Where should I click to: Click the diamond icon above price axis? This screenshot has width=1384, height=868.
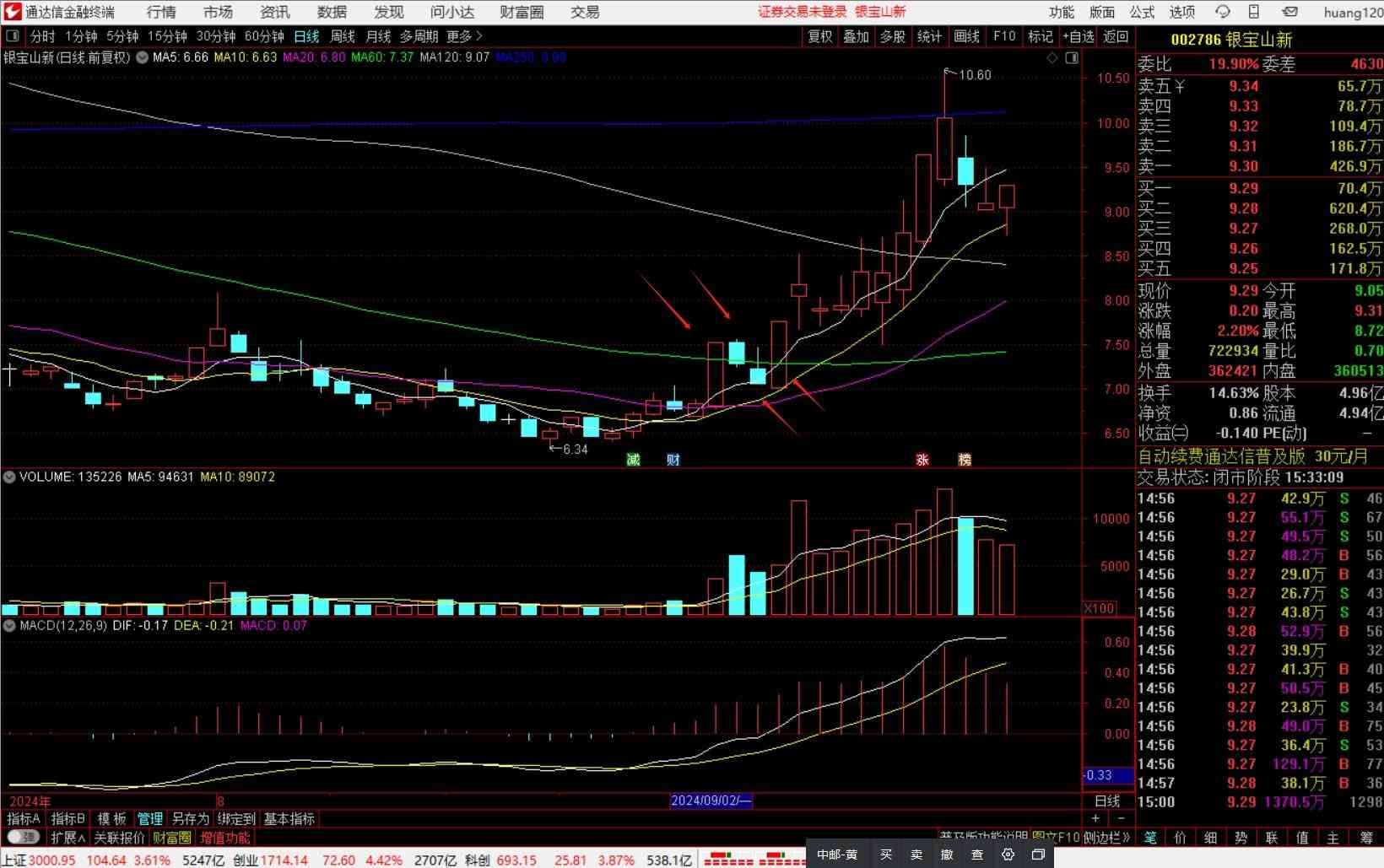pos(1052,57)
